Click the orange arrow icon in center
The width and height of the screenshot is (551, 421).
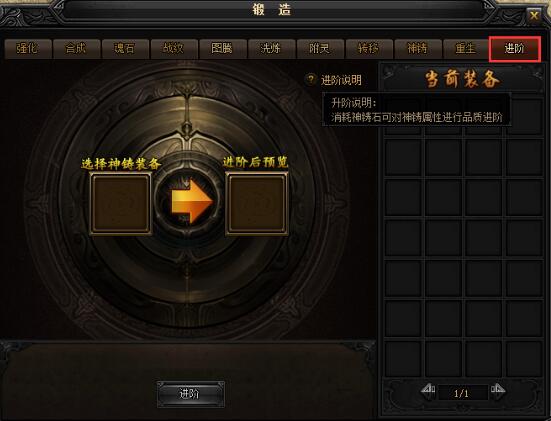[x=192, y=201]
